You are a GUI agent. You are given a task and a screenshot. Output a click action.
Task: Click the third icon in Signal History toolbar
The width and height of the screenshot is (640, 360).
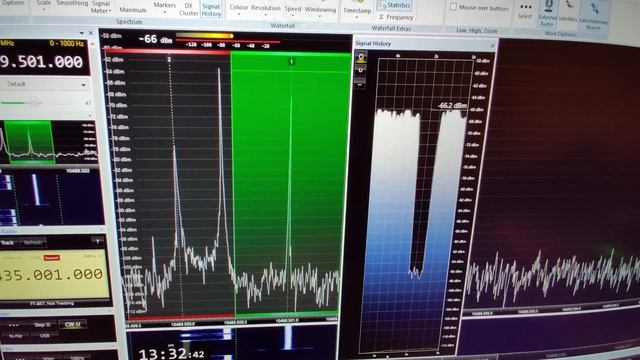(360, 84)
